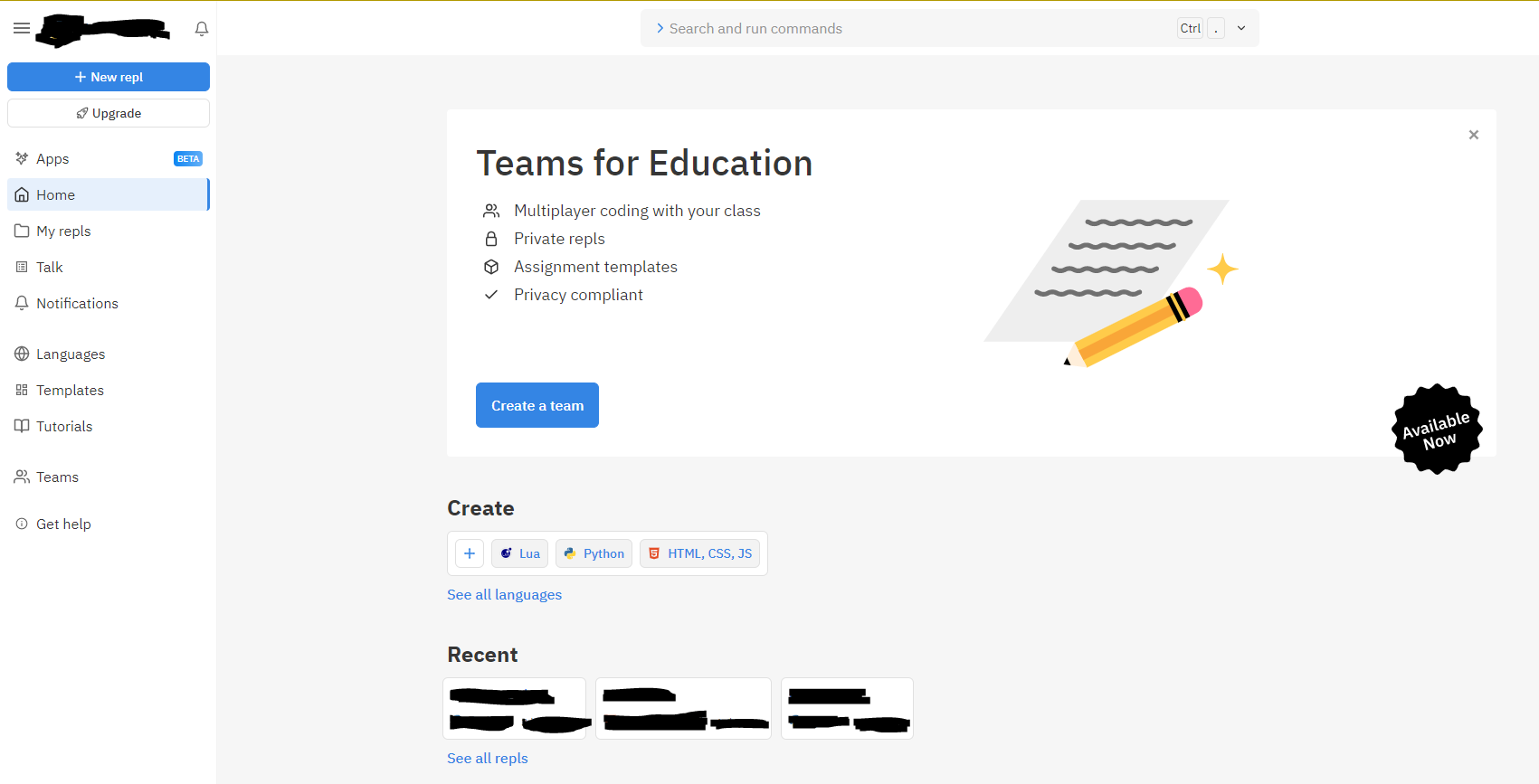Click 'Private repls' feature text

pyautogui.click(x=559, y=239)
